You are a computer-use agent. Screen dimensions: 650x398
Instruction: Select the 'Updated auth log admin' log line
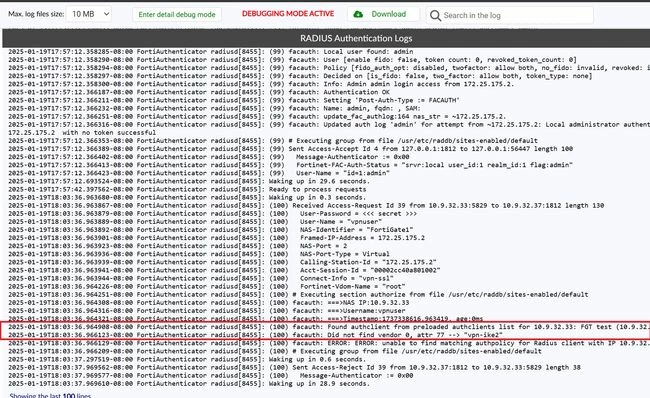[x=329, y=124]
